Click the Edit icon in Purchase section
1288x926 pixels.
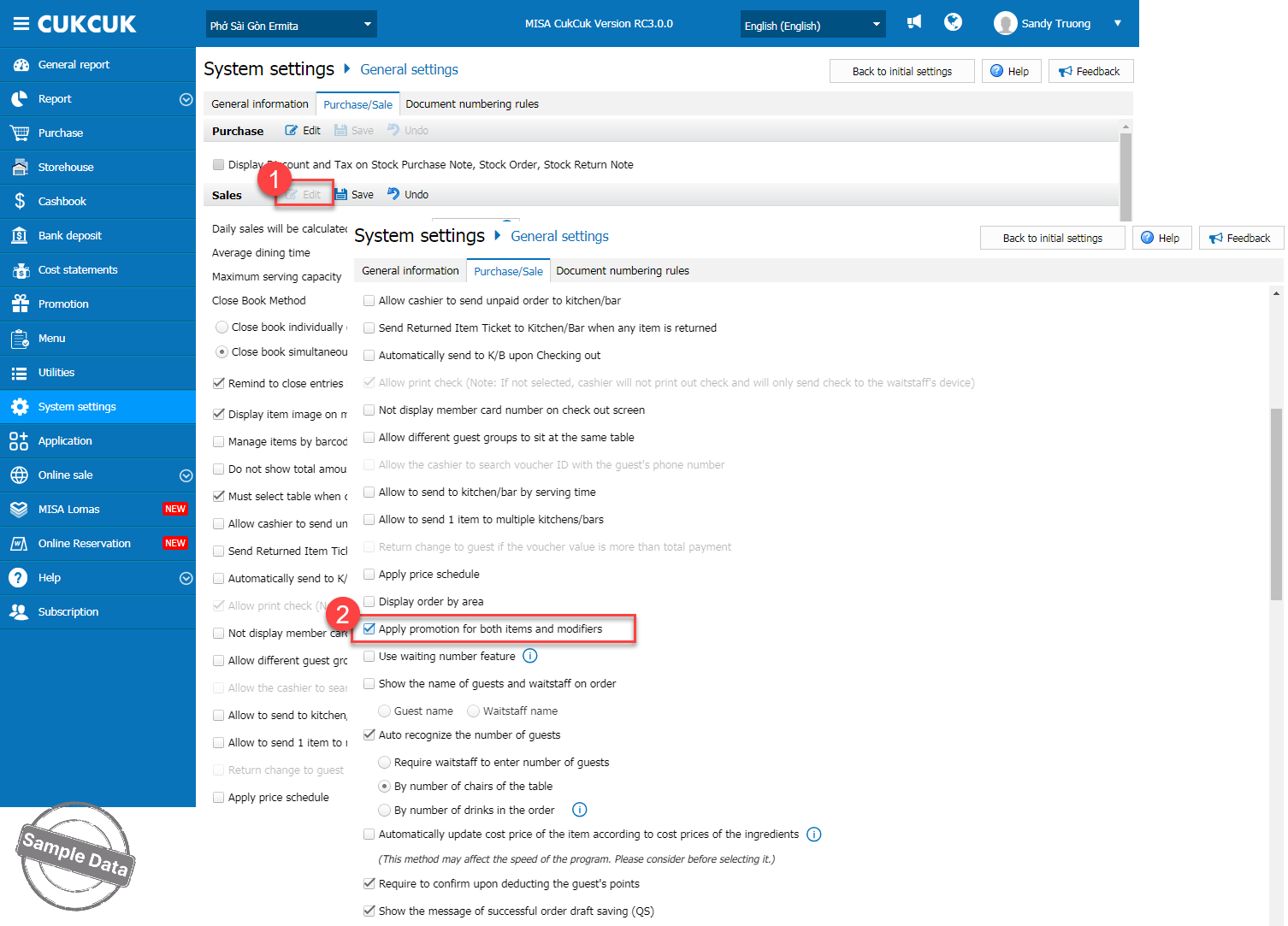[x=292, y=131]
